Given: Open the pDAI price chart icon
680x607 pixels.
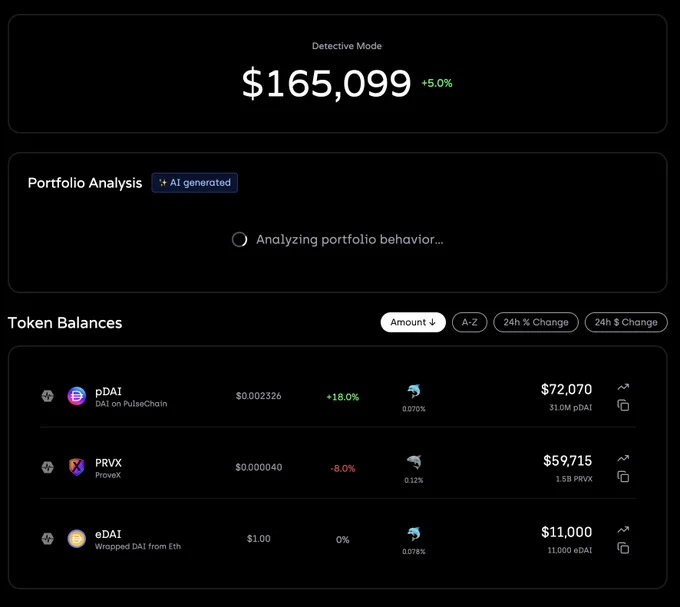Looking at the screenshot, I should pyautogui.click(x=623, y=387).
